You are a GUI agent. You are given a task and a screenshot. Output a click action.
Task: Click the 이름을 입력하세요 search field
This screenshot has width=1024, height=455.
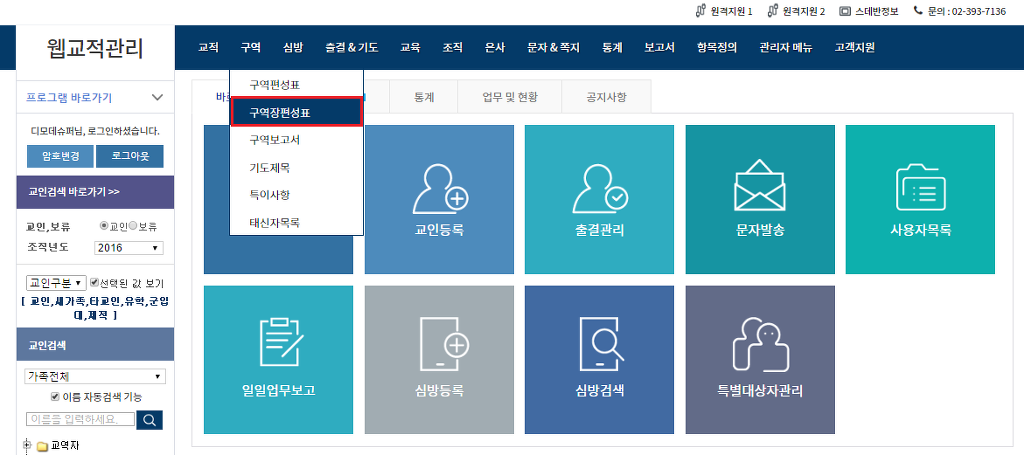click(80, 419)
